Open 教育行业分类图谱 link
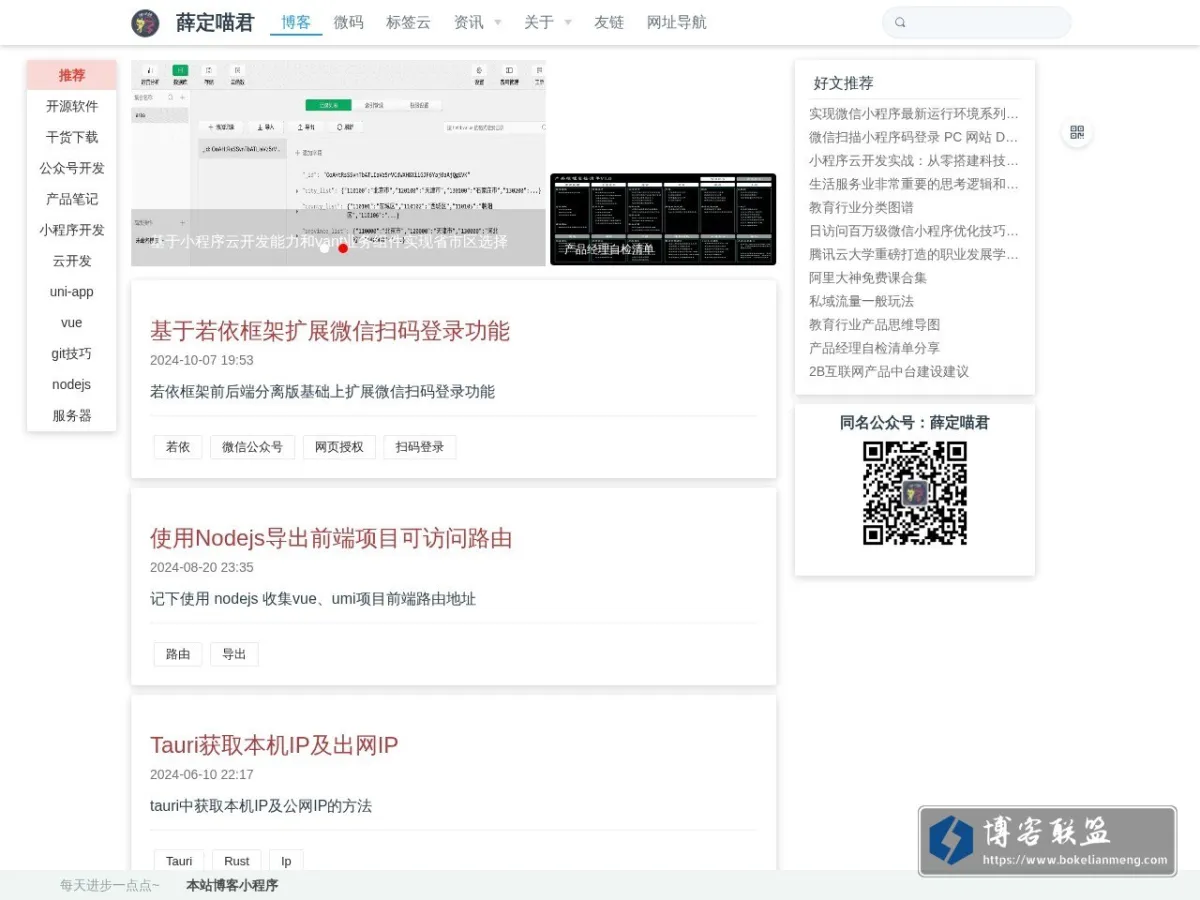Viewport: 1200px width, 900px height. coord(861,207)
